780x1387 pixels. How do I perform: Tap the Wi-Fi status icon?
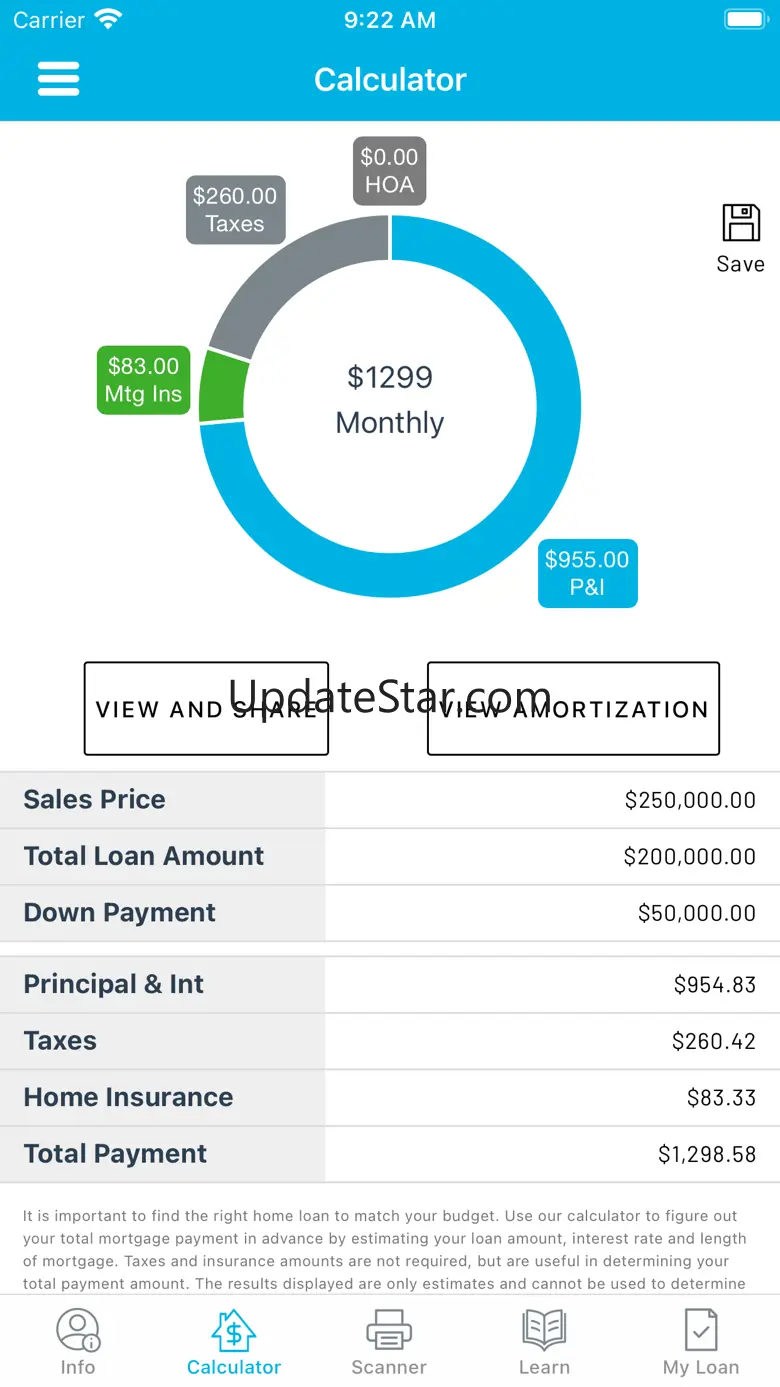pyautogui.click(x=107, y=19)
